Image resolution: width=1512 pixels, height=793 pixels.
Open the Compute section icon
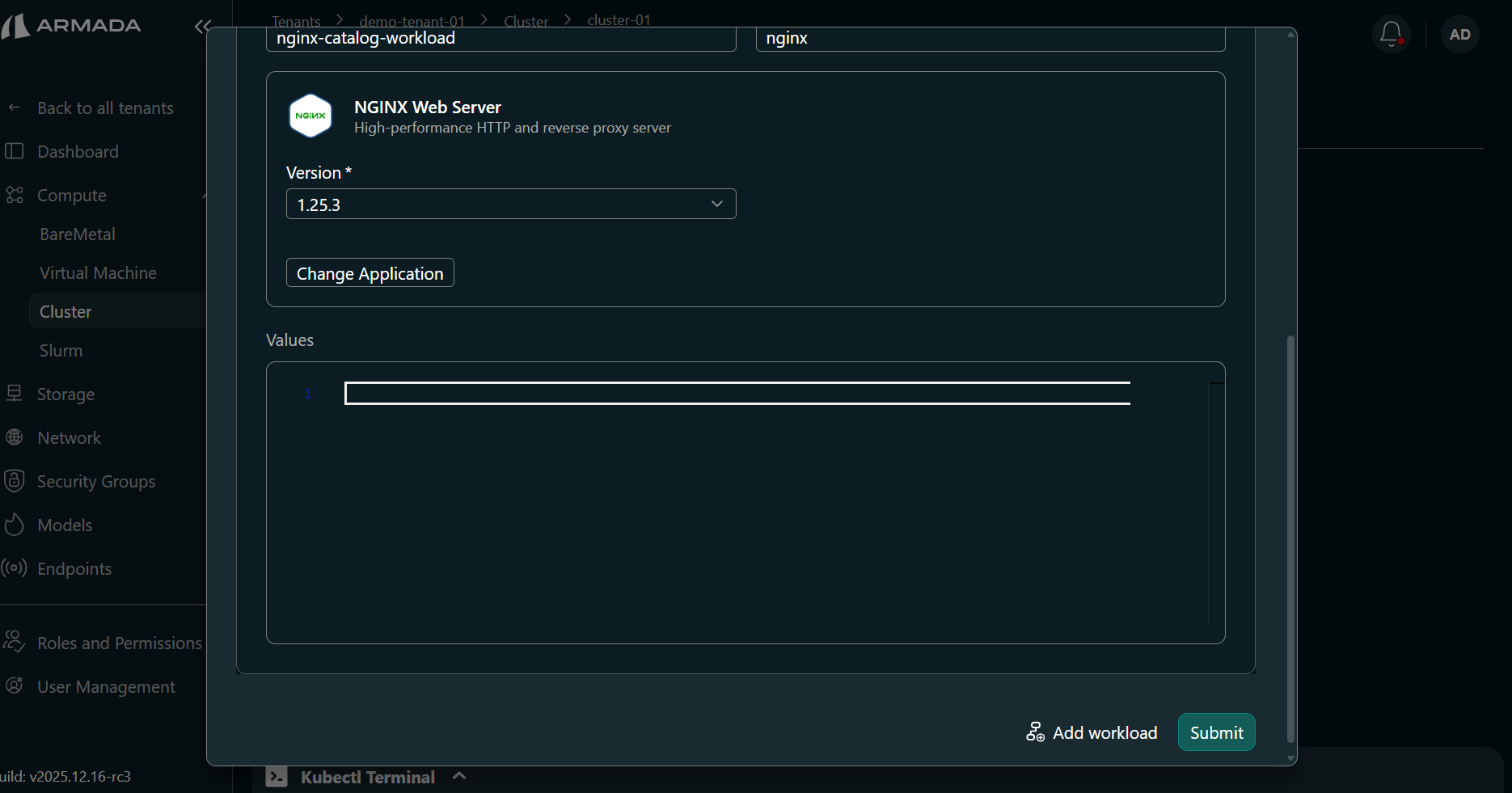coord(15,195)
